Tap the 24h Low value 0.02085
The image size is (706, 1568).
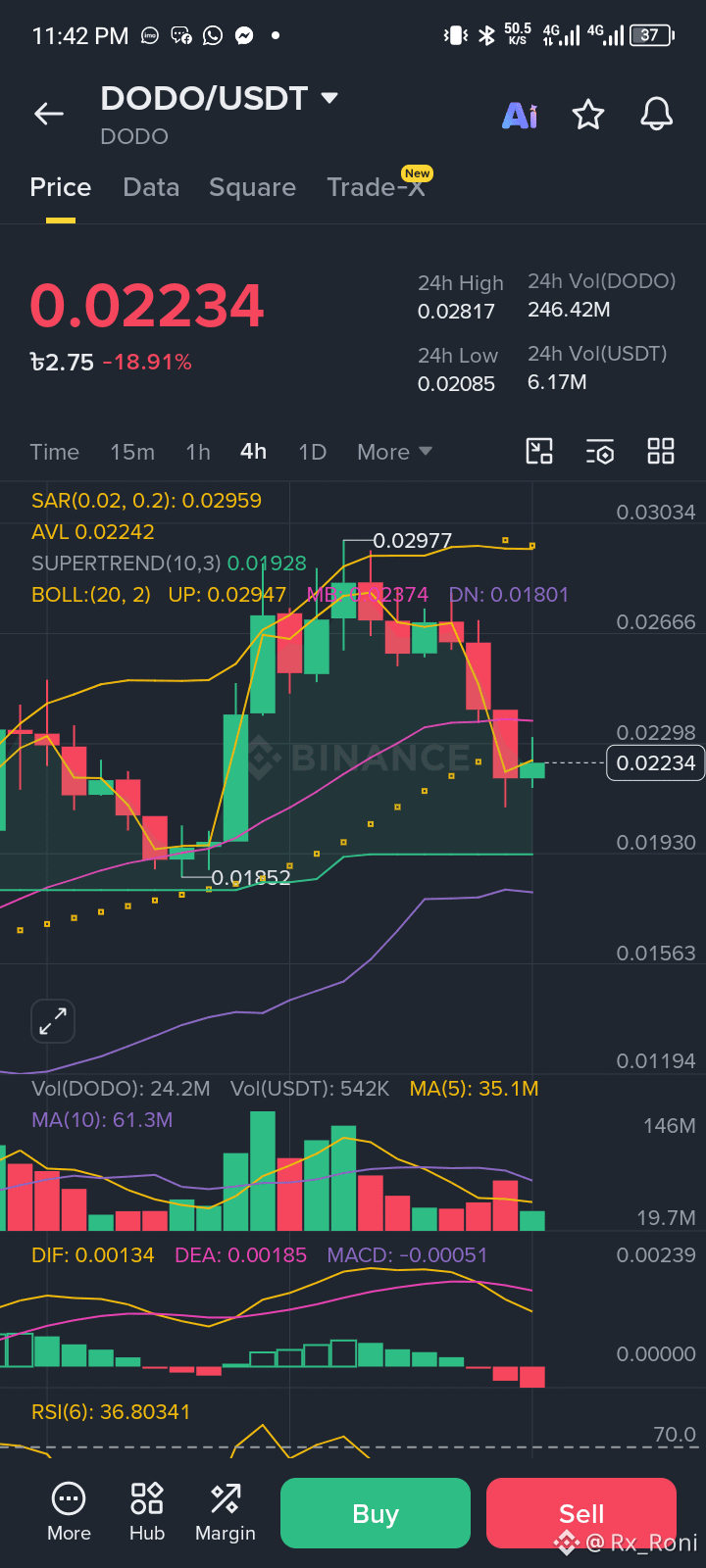point(456,384)
